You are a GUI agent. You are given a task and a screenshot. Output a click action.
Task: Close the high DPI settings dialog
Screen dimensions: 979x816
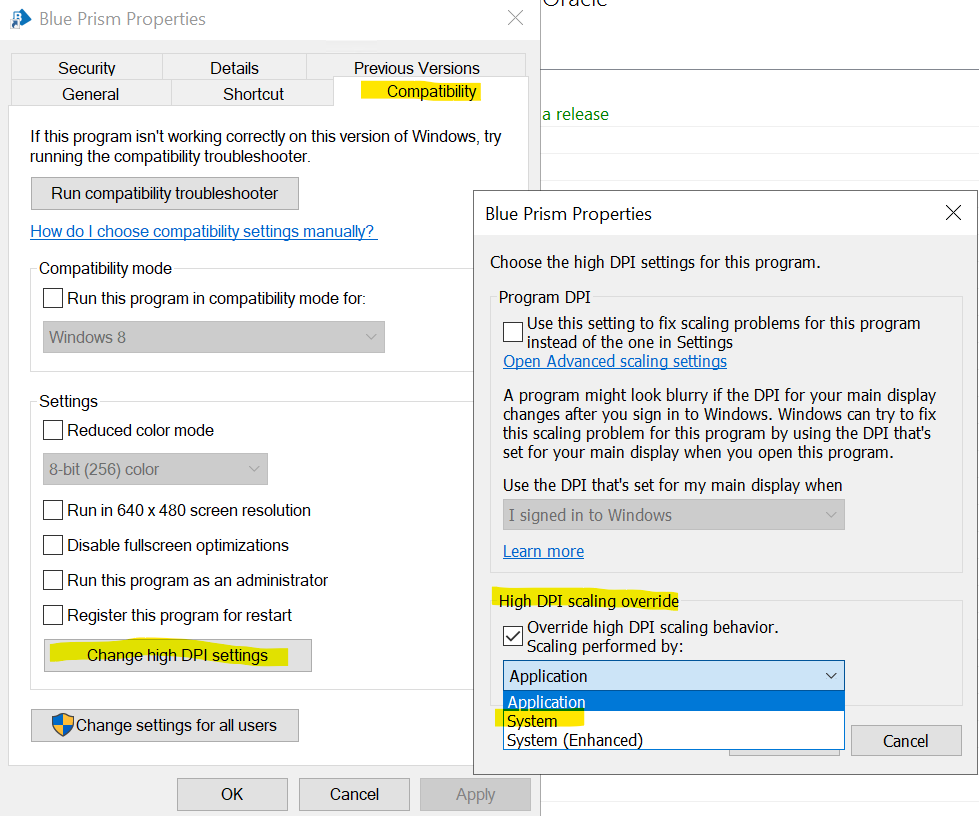point(953,213)
